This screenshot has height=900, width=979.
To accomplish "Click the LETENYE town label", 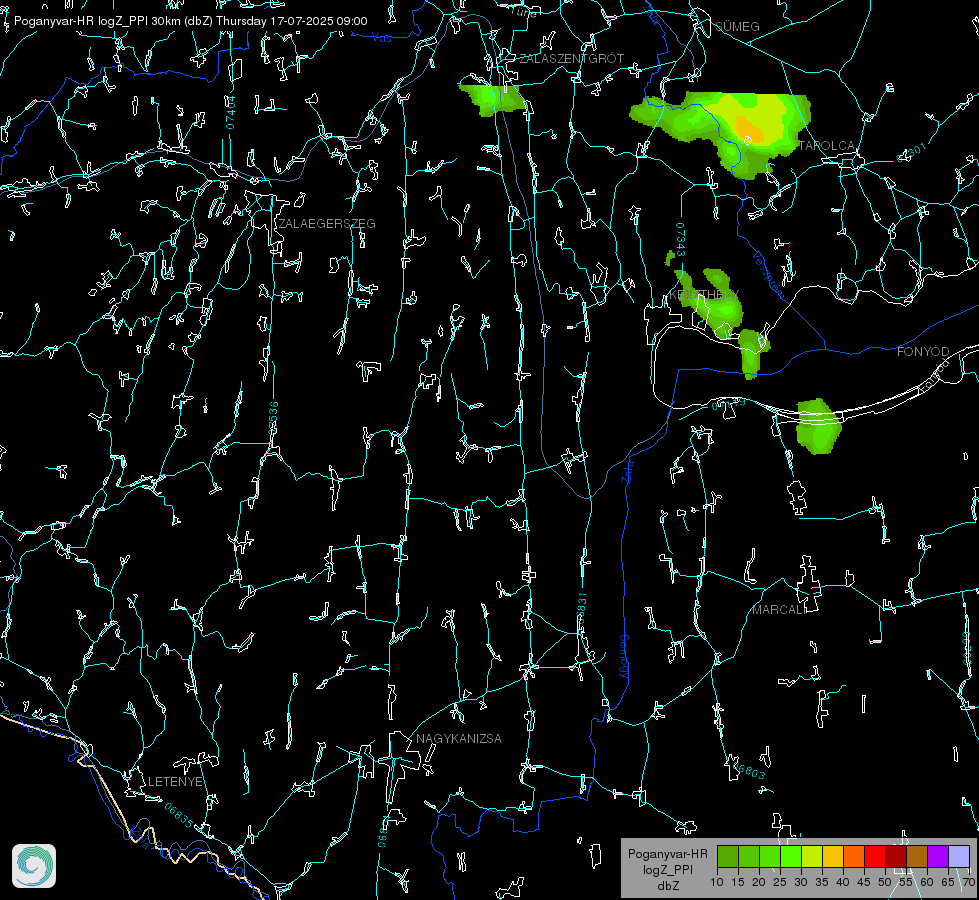I will pos(175,782).
